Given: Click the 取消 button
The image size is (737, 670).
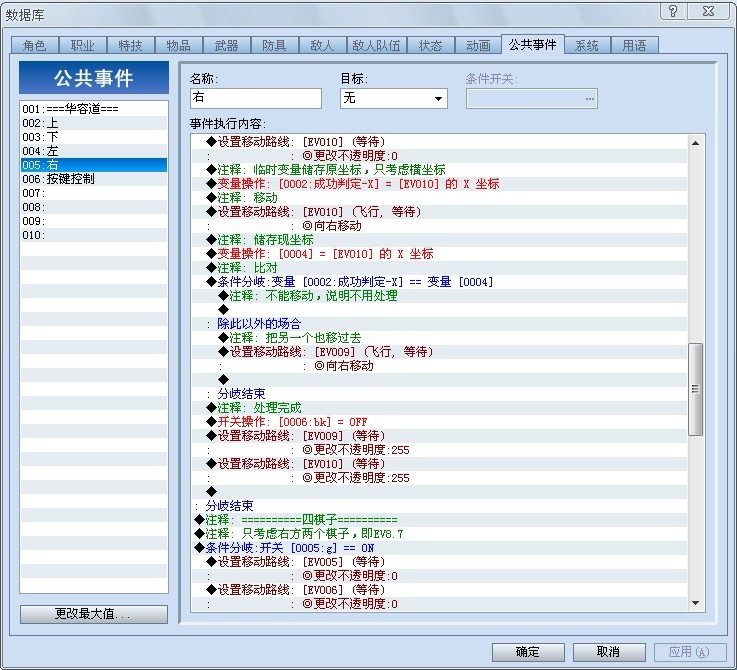Looking at the screenshot, I should tap(609, 652).
